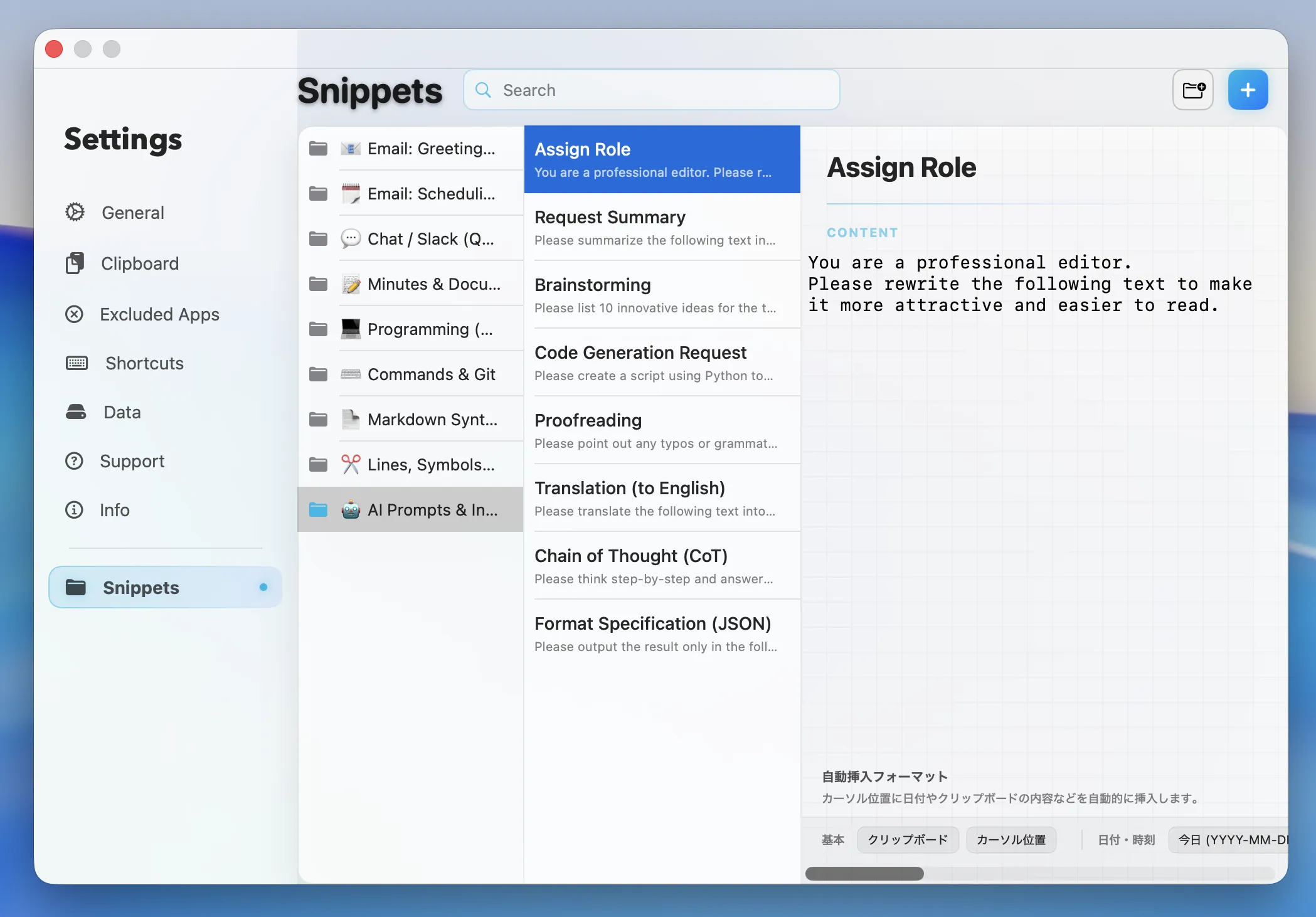Insert クリップボード auto-format into snippet
This screenshot has width=1316, height=917.
pyautogui.click(x=907, y=839)
